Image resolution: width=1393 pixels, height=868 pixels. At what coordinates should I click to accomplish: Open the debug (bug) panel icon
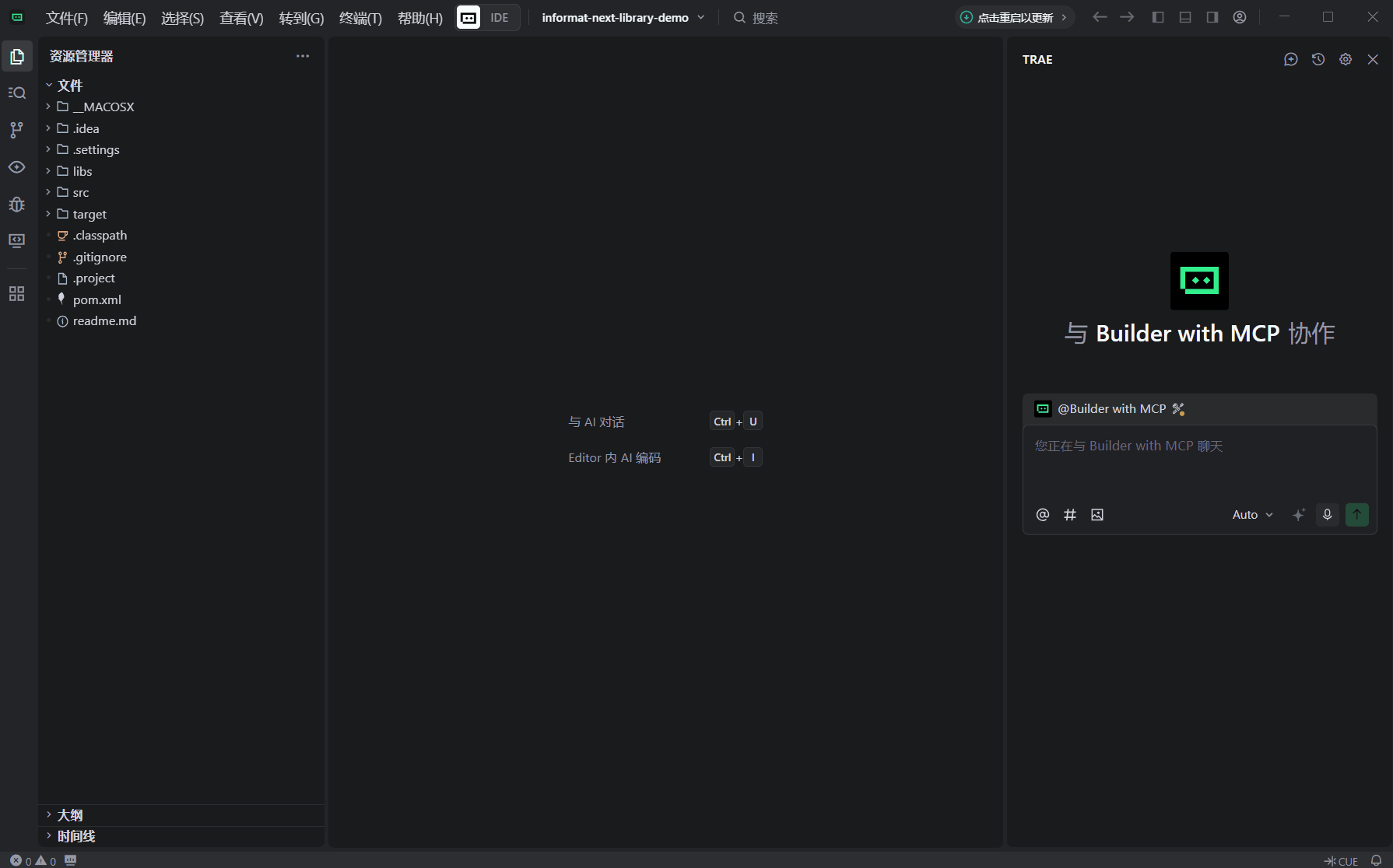point(16,205)
